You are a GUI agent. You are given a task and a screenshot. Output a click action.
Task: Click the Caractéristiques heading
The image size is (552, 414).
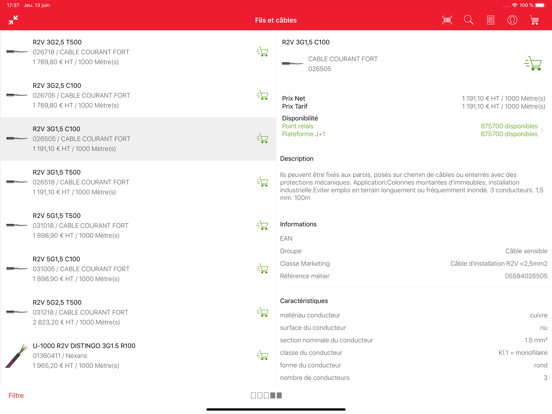pos(304,301)
